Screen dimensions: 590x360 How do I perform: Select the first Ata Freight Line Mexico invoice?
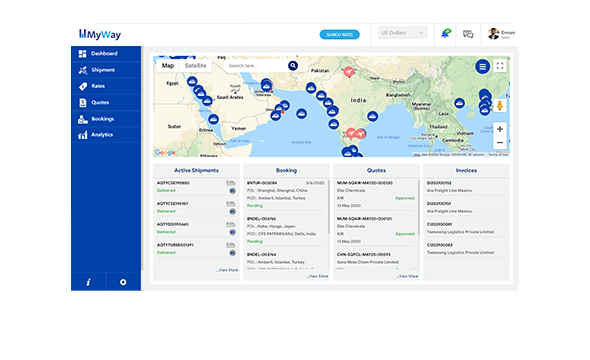coord(466,187)
